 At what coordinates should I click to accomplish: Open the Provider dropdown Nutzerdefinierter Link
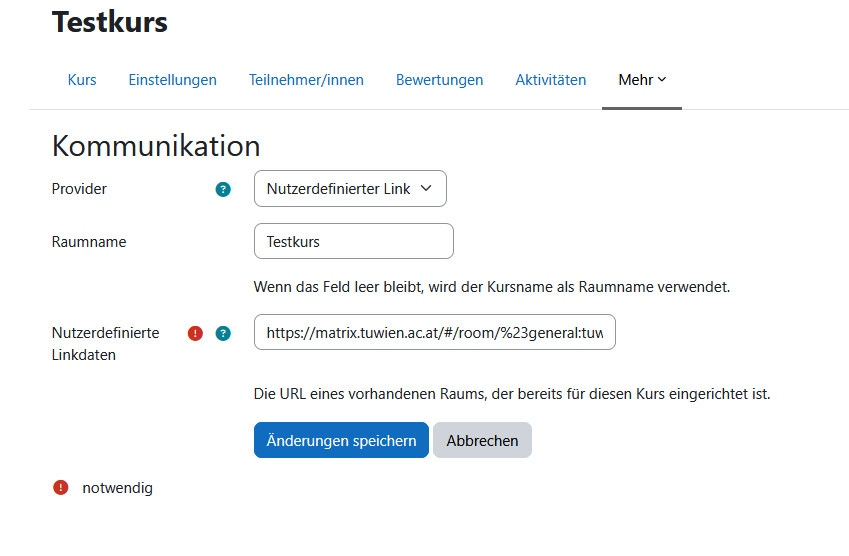350,188
